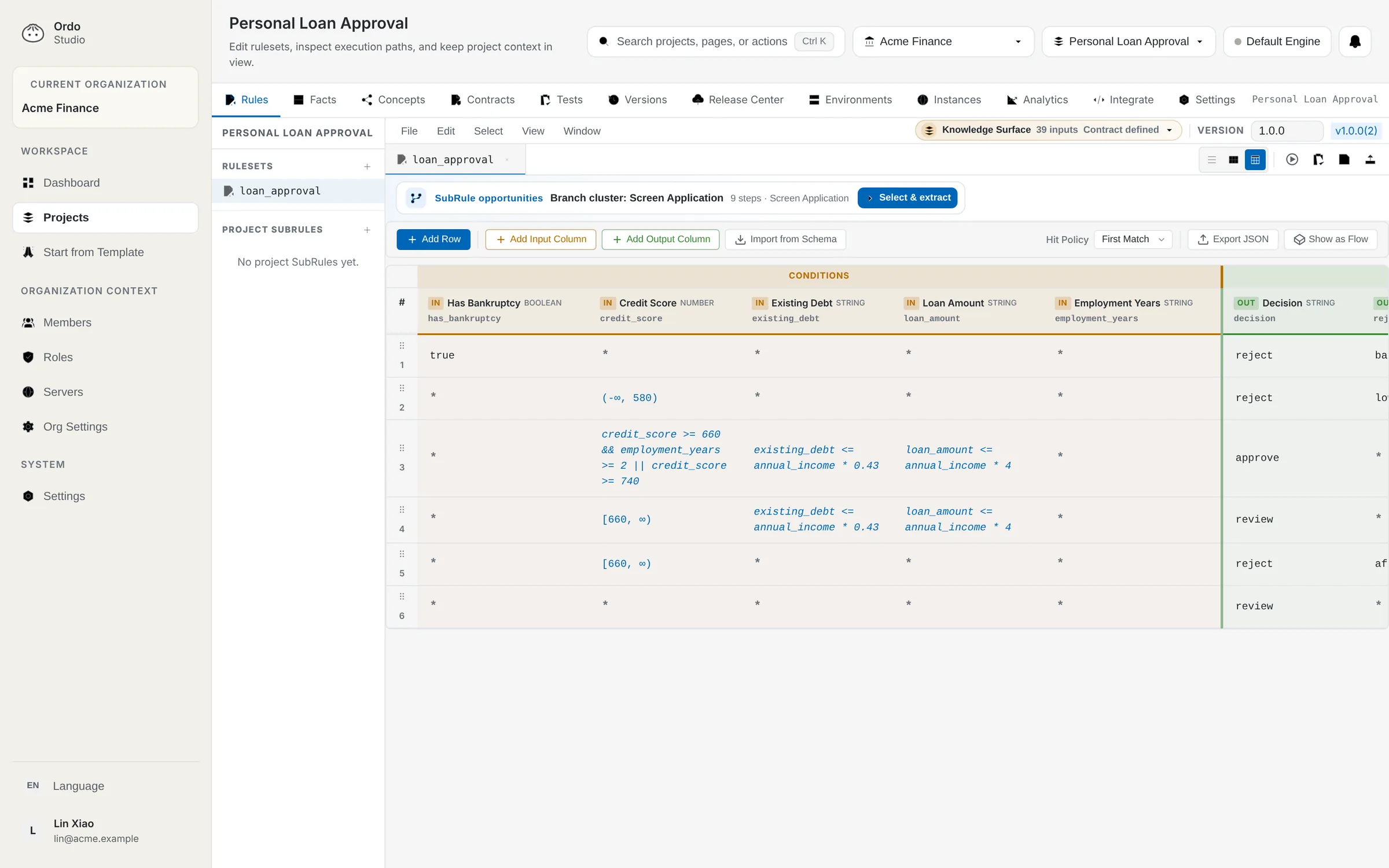Open the Environments tab
Image resolution: width=1389 pixels, height=868 pixels.
[851, 100]
